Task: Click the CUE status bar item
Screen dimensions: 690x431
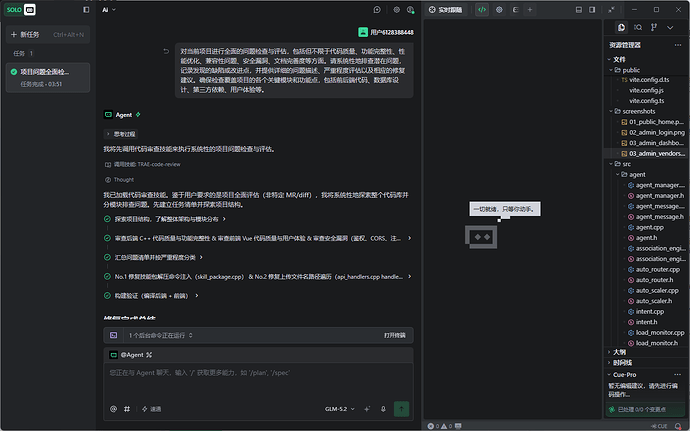Action: 659,426
